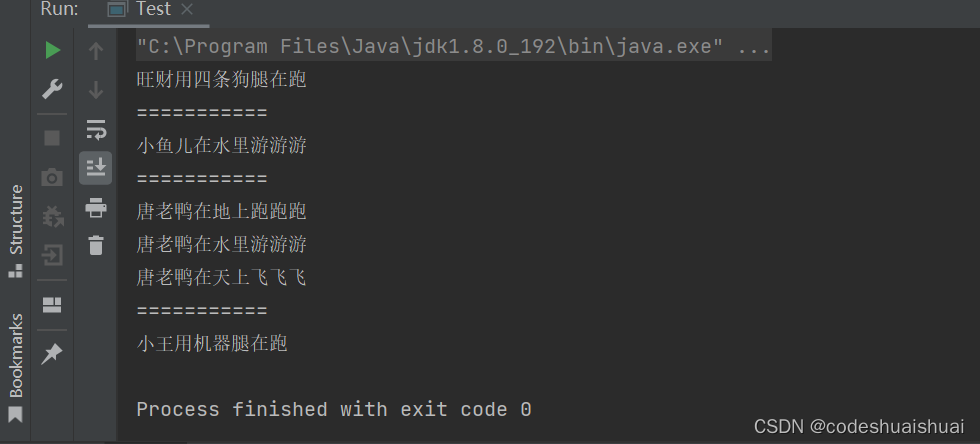Toggle soft-wrap for console output
This screenshot has height=444, width=980.
pos(96,129)
